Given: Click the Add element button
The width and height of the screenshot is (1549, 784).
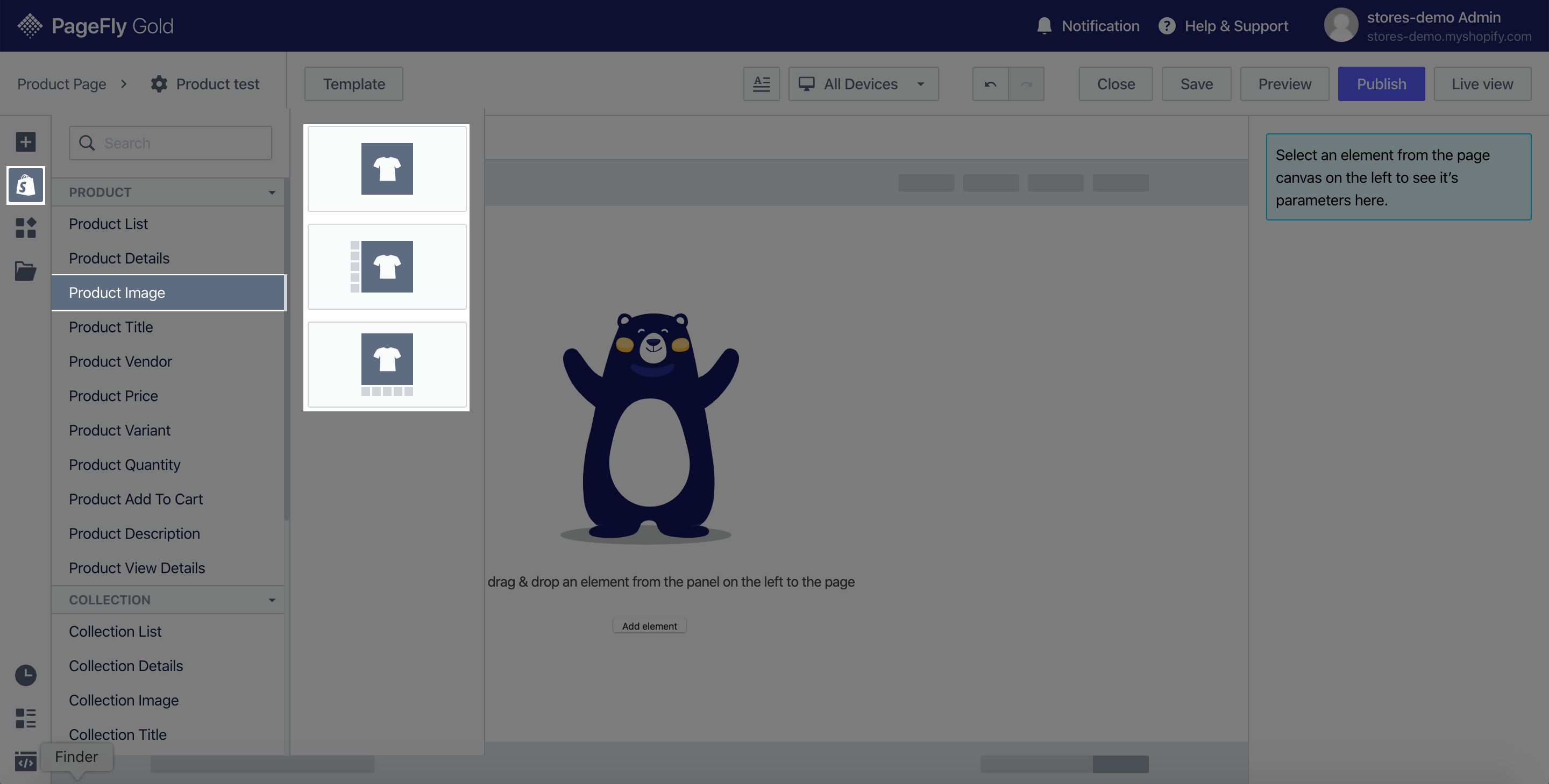Looking at the screenshot, I should pyautogui.click(x=649, y=626).
